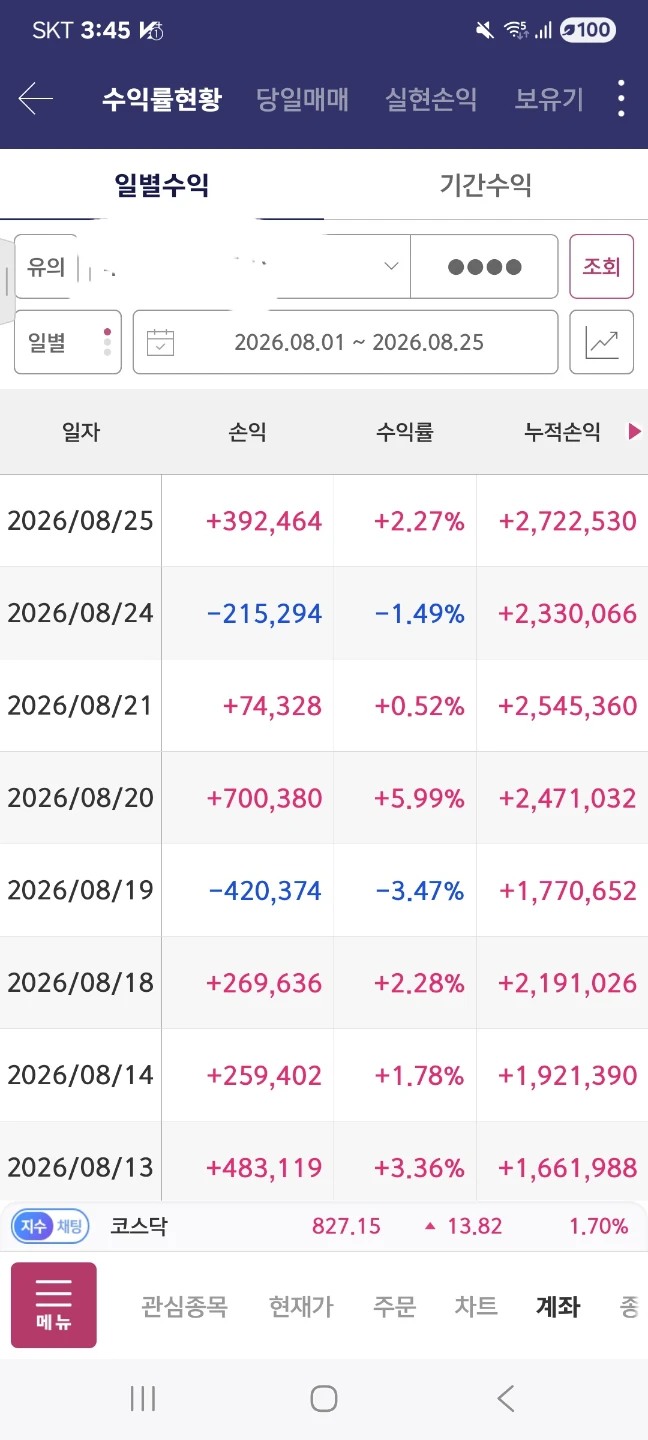Open the 일별 period type selector
Image resolution: width=648 pixels, height=1440 pixels.
pos(68,343)
